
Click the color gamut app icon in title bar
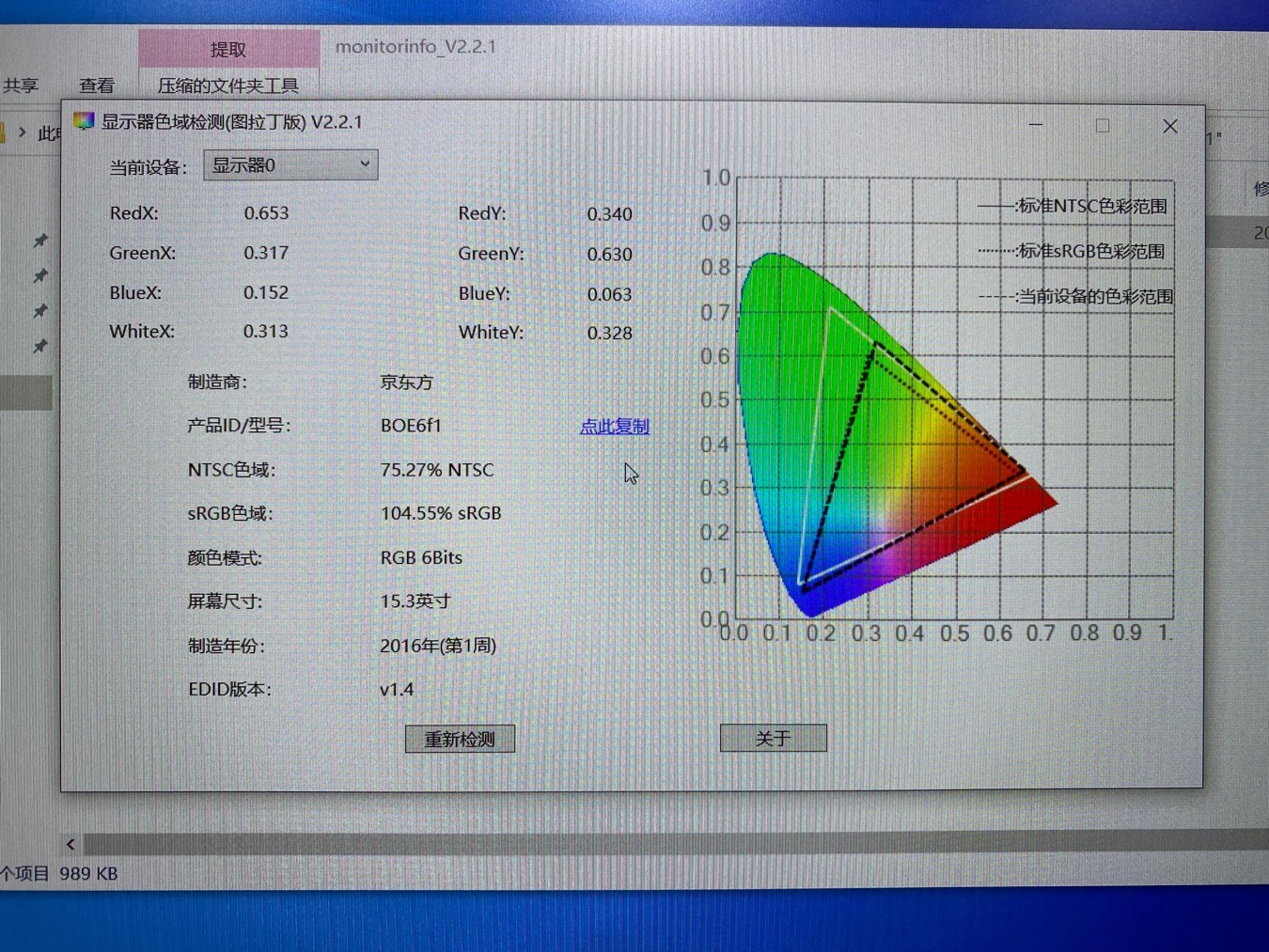84,121
